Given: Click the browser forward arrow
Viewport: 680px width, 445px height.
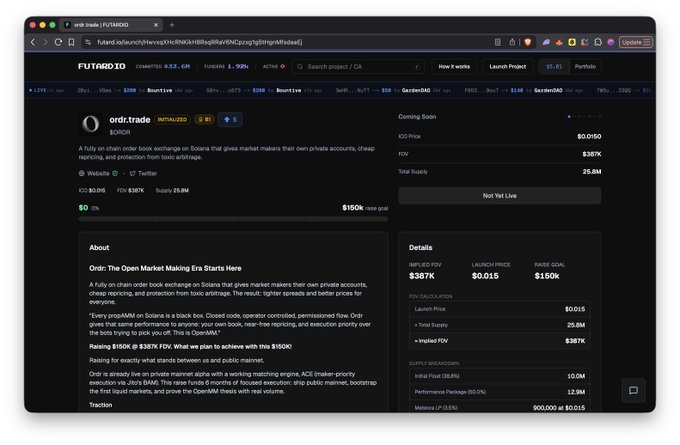Looking at the screenshot, I should pos(45,42).
